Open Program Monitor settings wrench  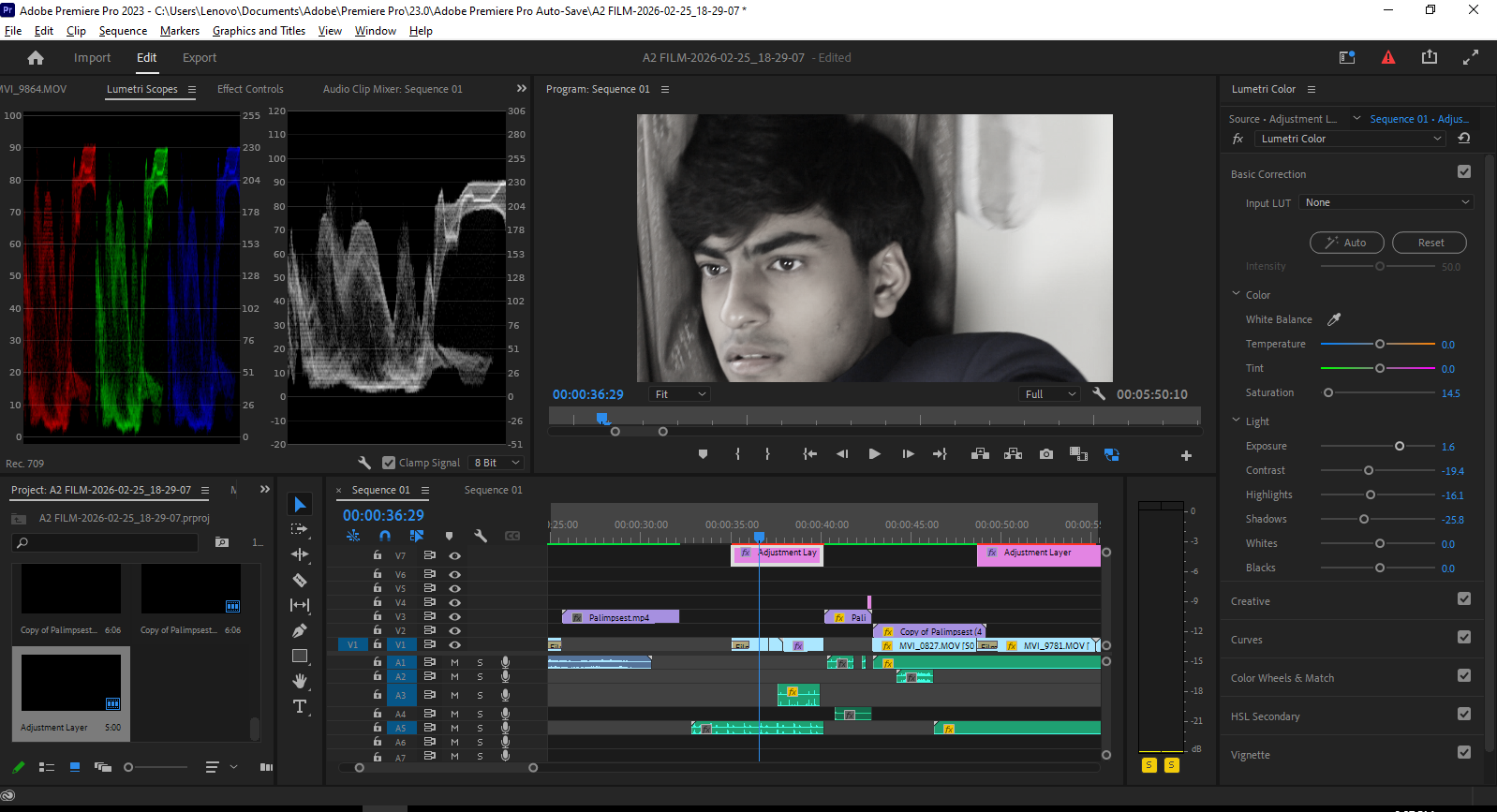click(1099, 394)
